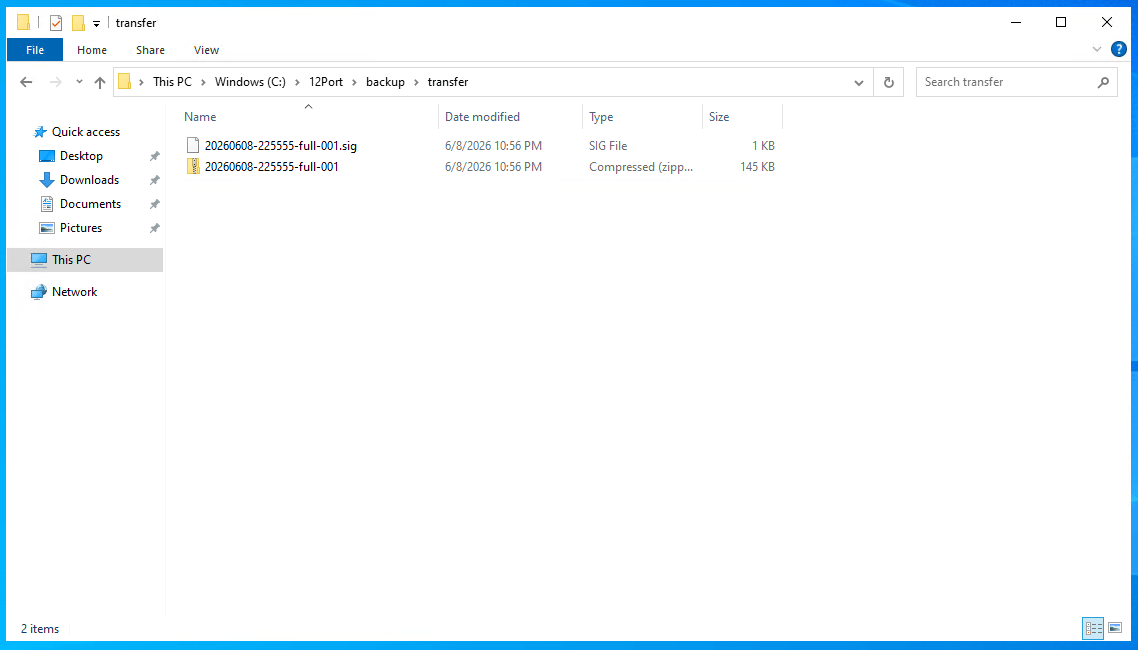Maximize the transfer window
Viewport: 1138px width, 650px height.
pos(1061,22)
